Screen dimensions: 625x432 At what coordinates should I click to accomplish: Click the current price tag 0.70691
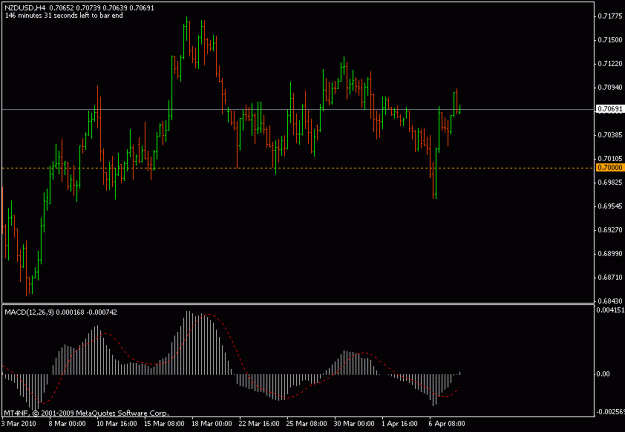pos(609,109)
